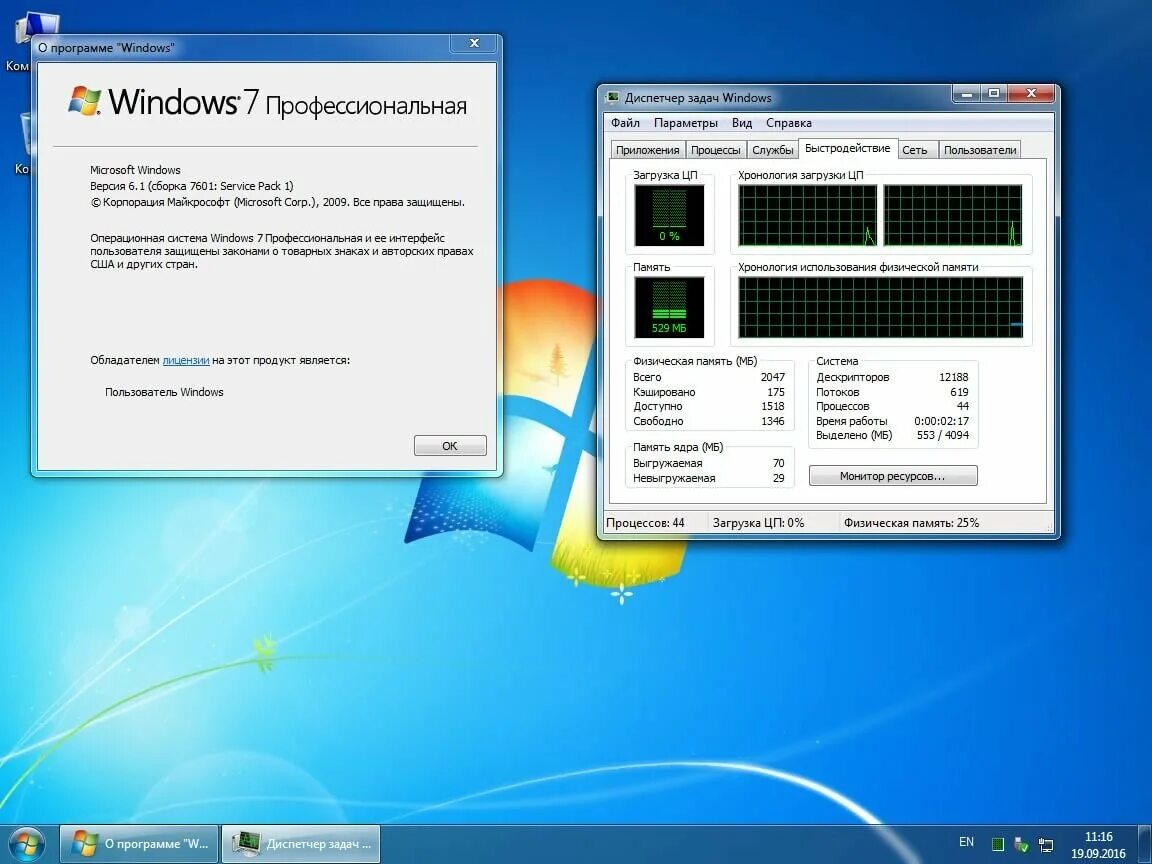Open the лицензии link
The height and width of the screenshot is (864, 1152).
click(186, 360)
